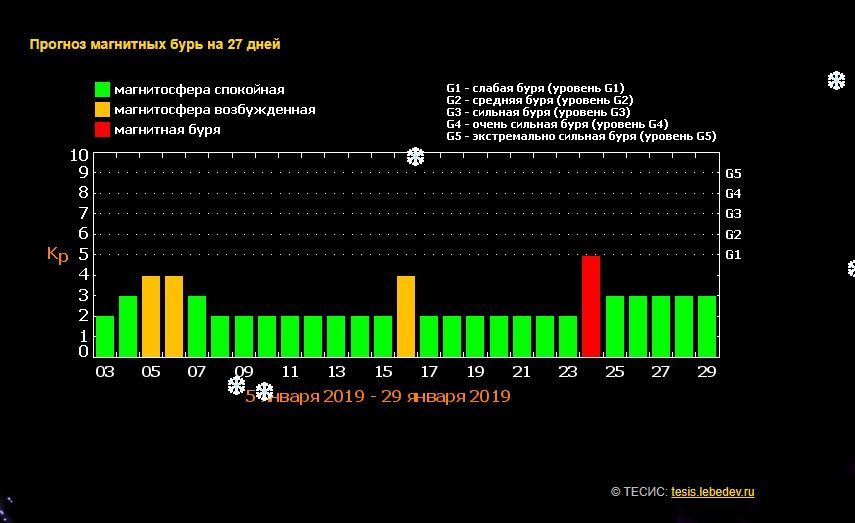The height and width of the screenshot is (523, 855).
Task: Click 'G4 - очень сильная буря' description
Action: click(x=557, y=124)
